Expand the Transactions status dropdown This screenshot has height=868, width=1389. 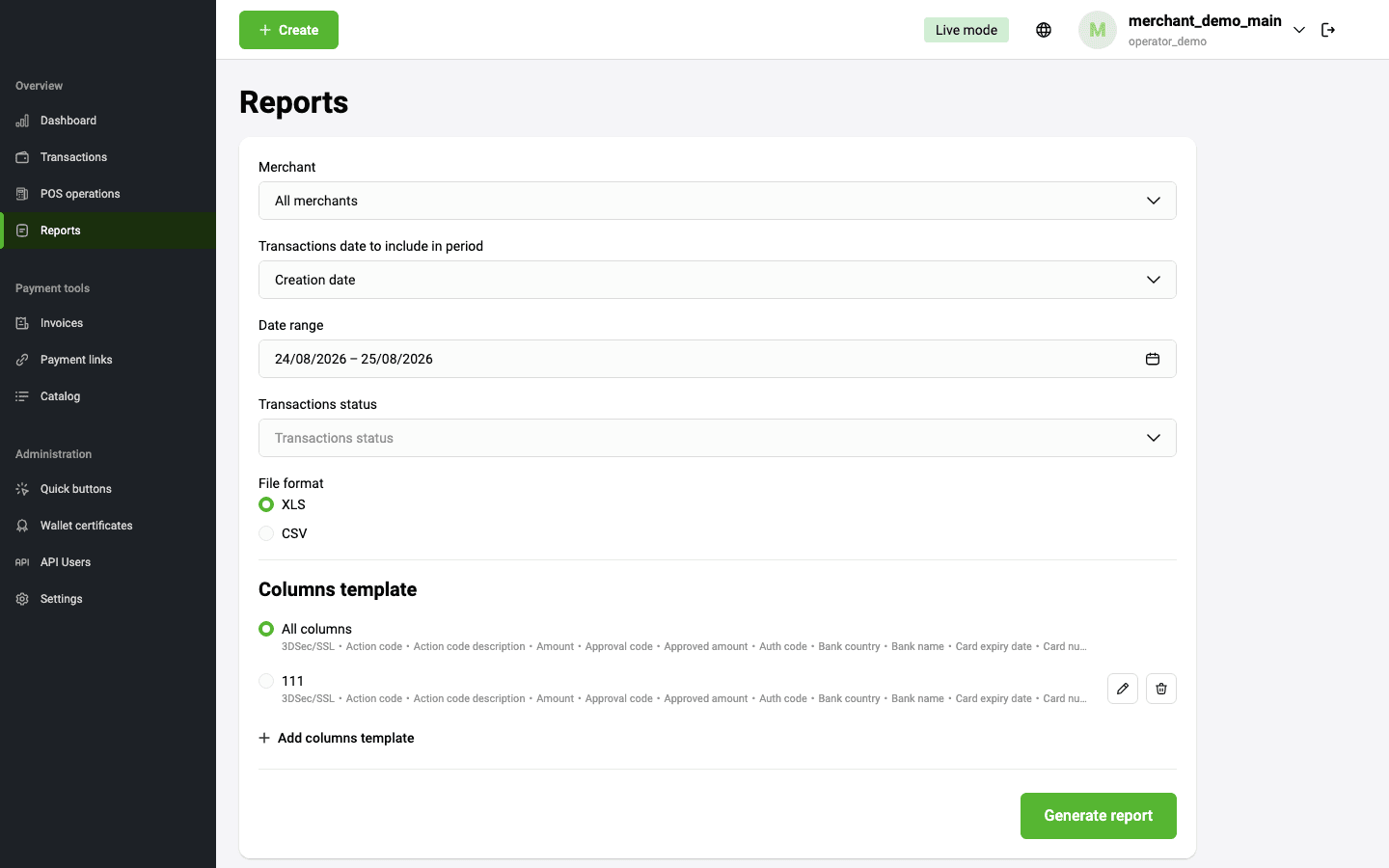tap(718, 438)
